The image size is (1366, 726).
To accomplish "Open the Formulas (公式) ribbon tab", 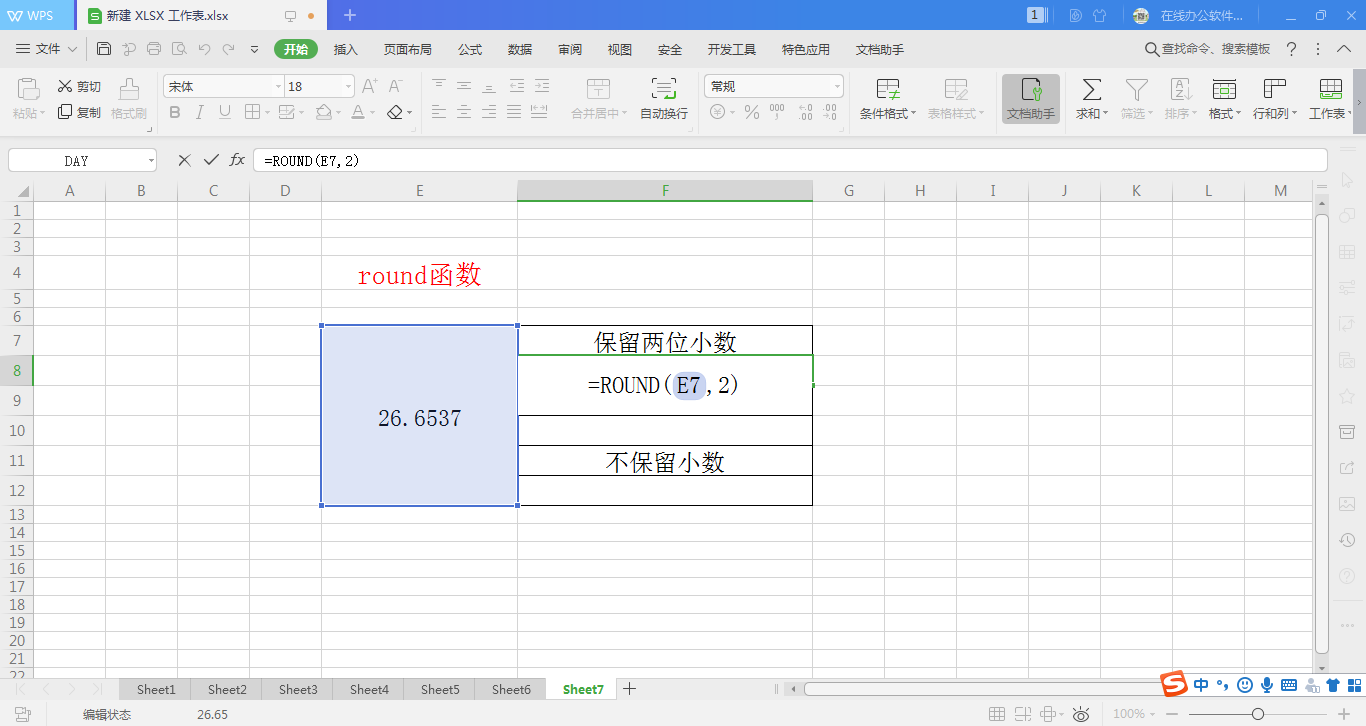I will click(470, 49).
